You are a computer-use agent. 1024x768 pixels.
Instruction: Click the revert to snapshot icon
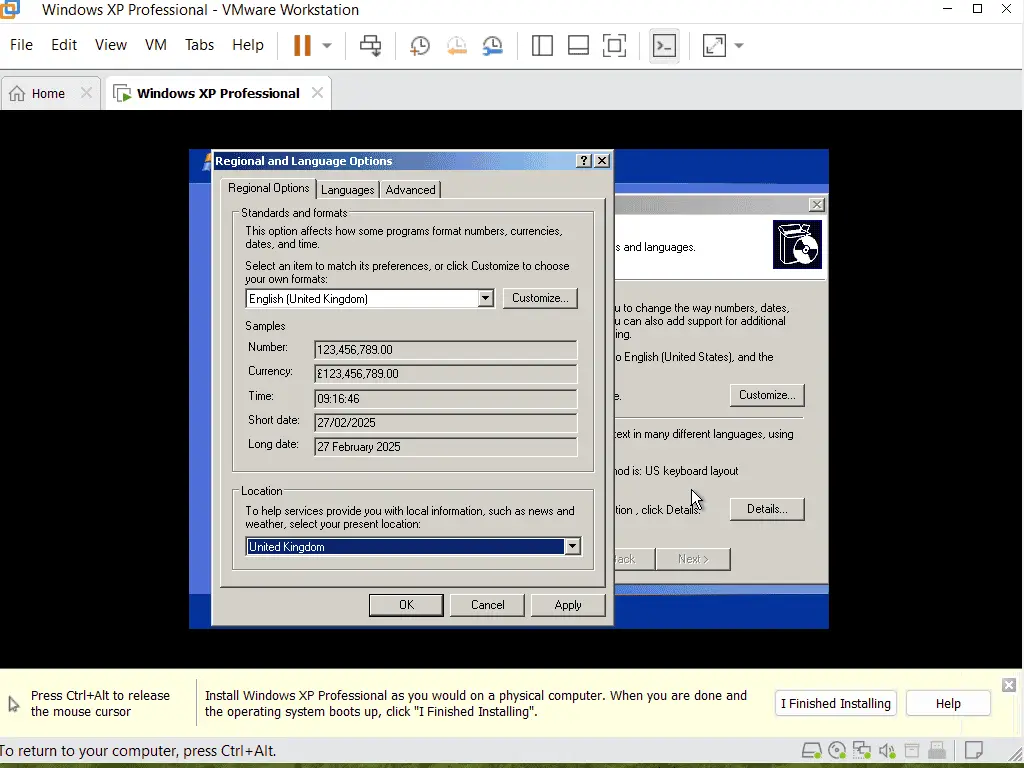[x=456, y=45]
